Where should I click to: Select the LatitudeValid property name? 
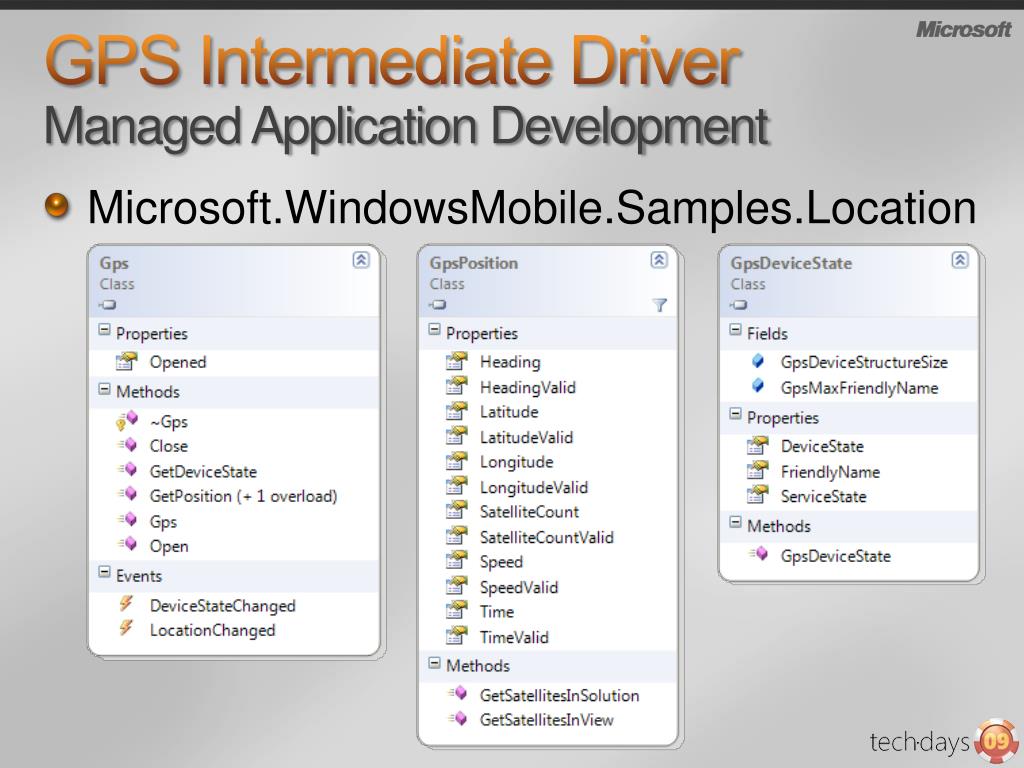point(526,437)
